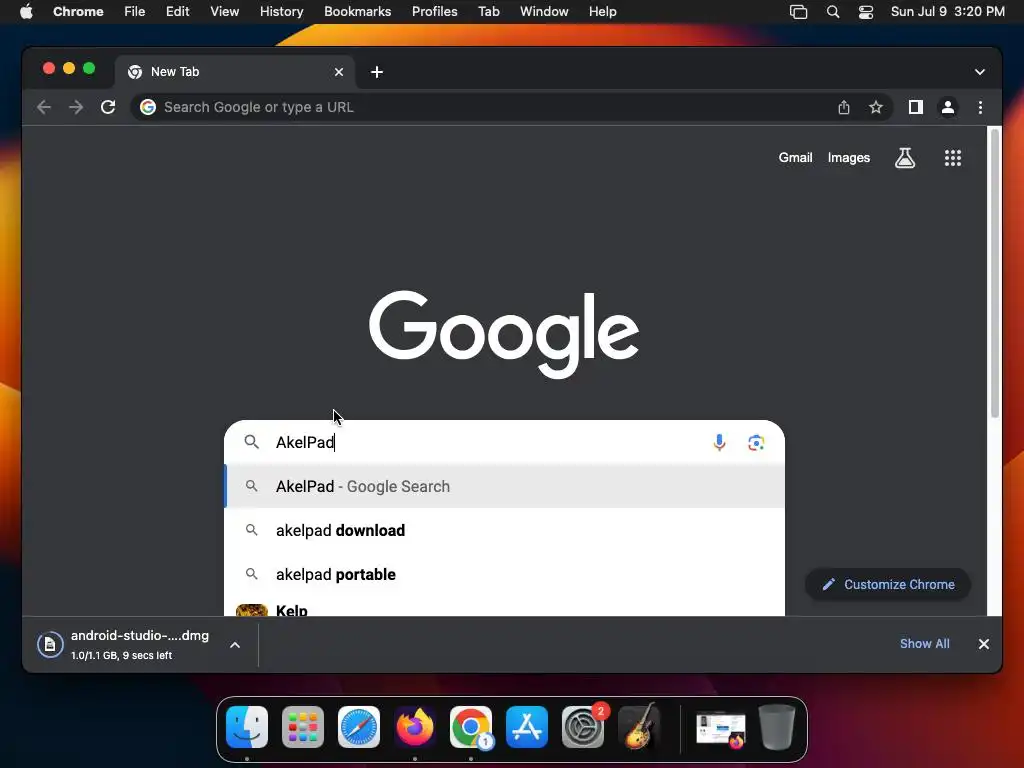Open App Store from the Dock

click(x=527, y=727)
